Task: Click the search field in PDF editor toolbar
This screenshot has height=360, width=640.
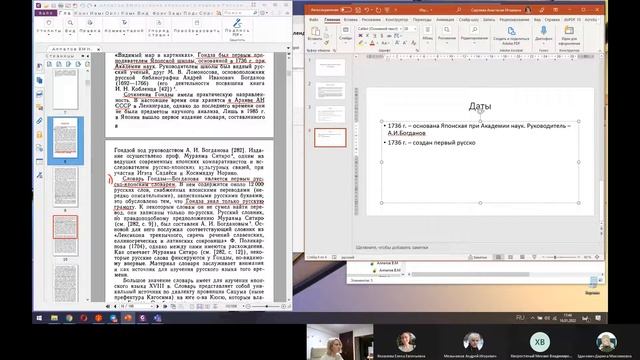Action: [241, 13]
